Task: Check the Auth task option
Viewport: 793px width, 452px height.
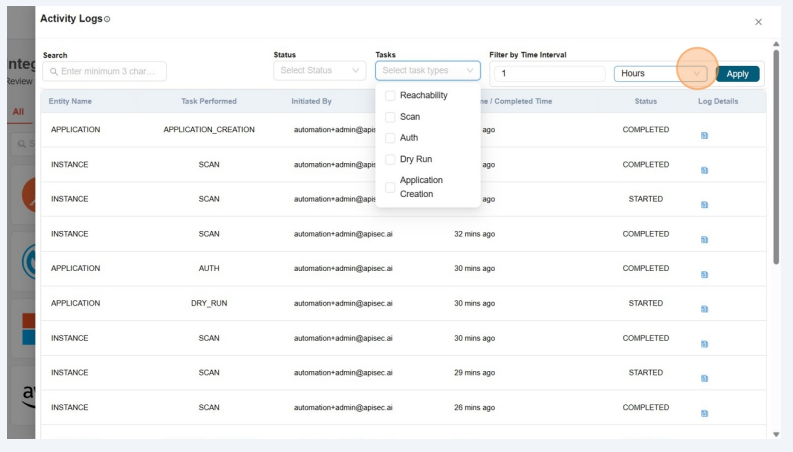Action: [x=390, y=138]
